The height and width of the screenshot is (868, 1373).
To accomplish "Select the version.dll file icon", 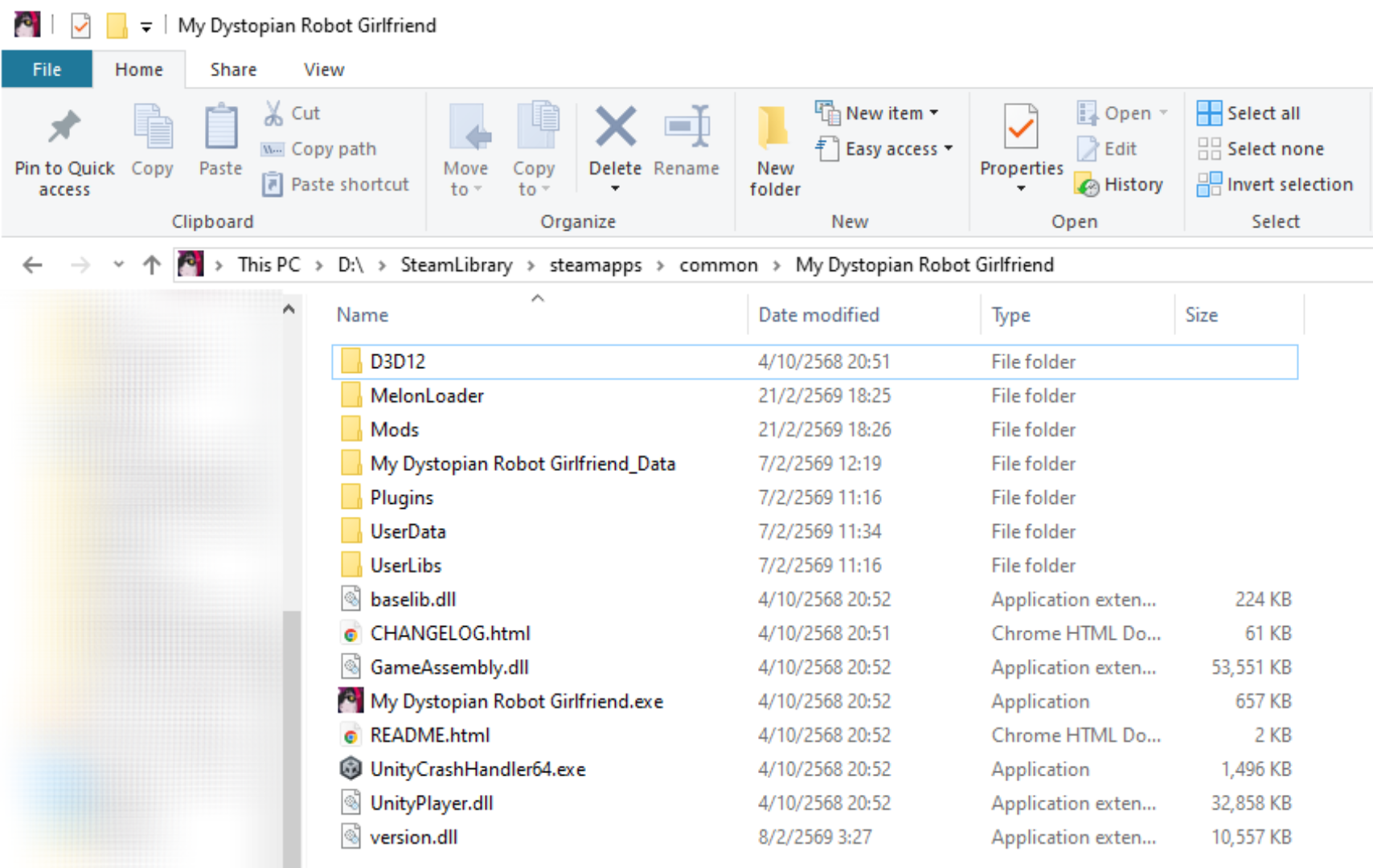I will click(350, 837).
